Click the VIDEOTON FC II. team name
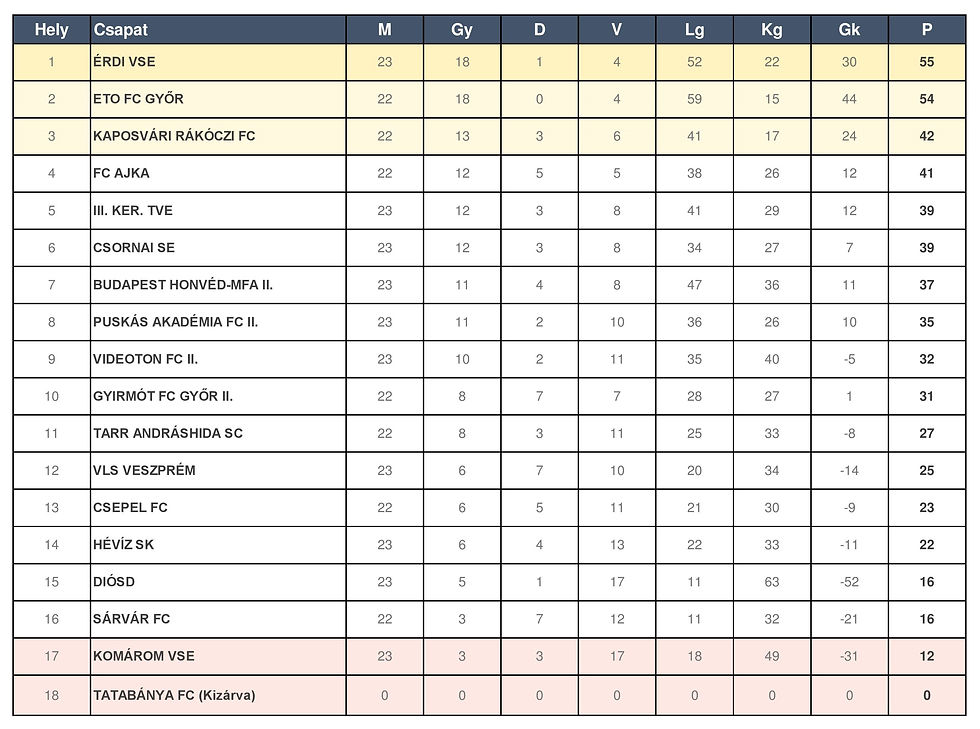 152,359
